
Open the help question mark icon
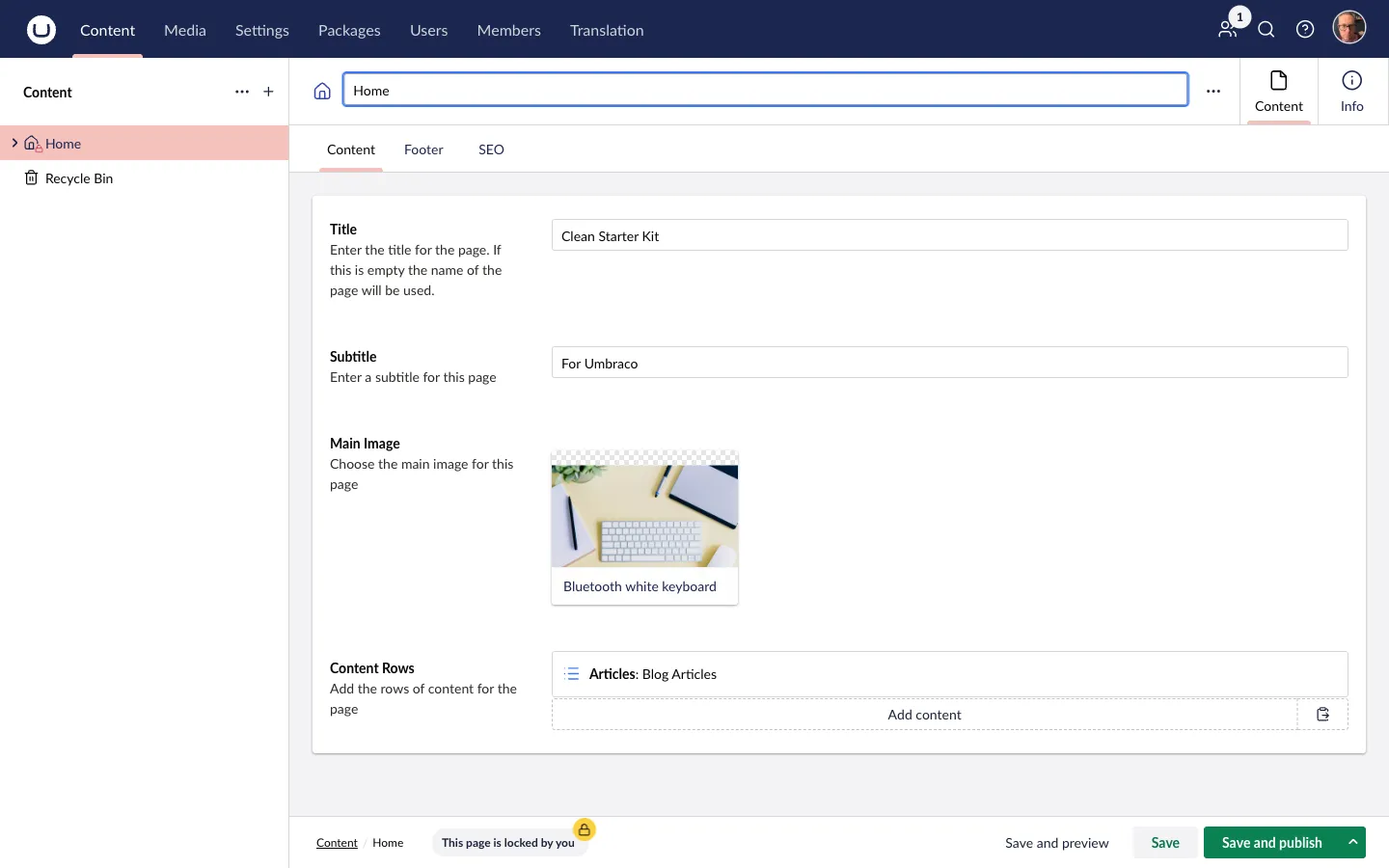click(x=1305, y=30)
